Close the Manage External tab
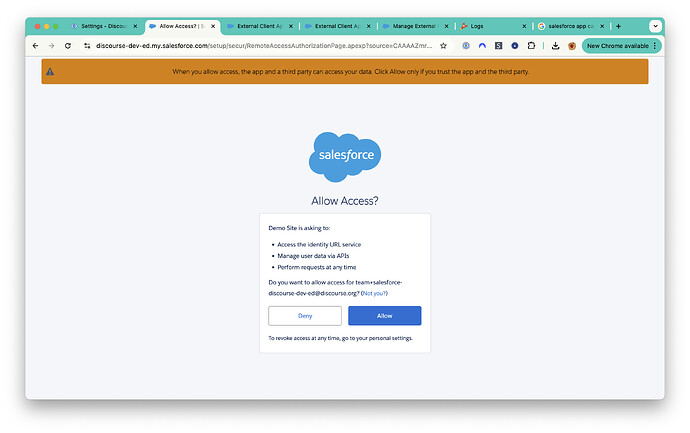This screenshot has width=690, height=433. 446,26
